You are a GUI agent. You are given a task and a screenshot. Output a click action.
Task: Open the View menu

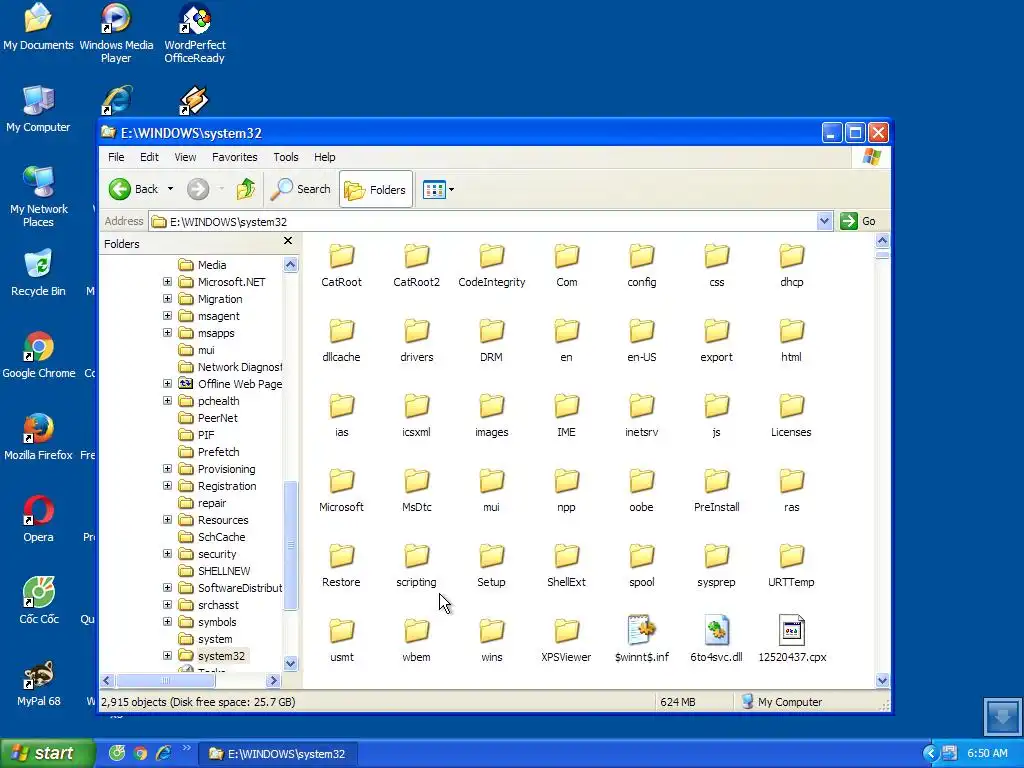185,157
